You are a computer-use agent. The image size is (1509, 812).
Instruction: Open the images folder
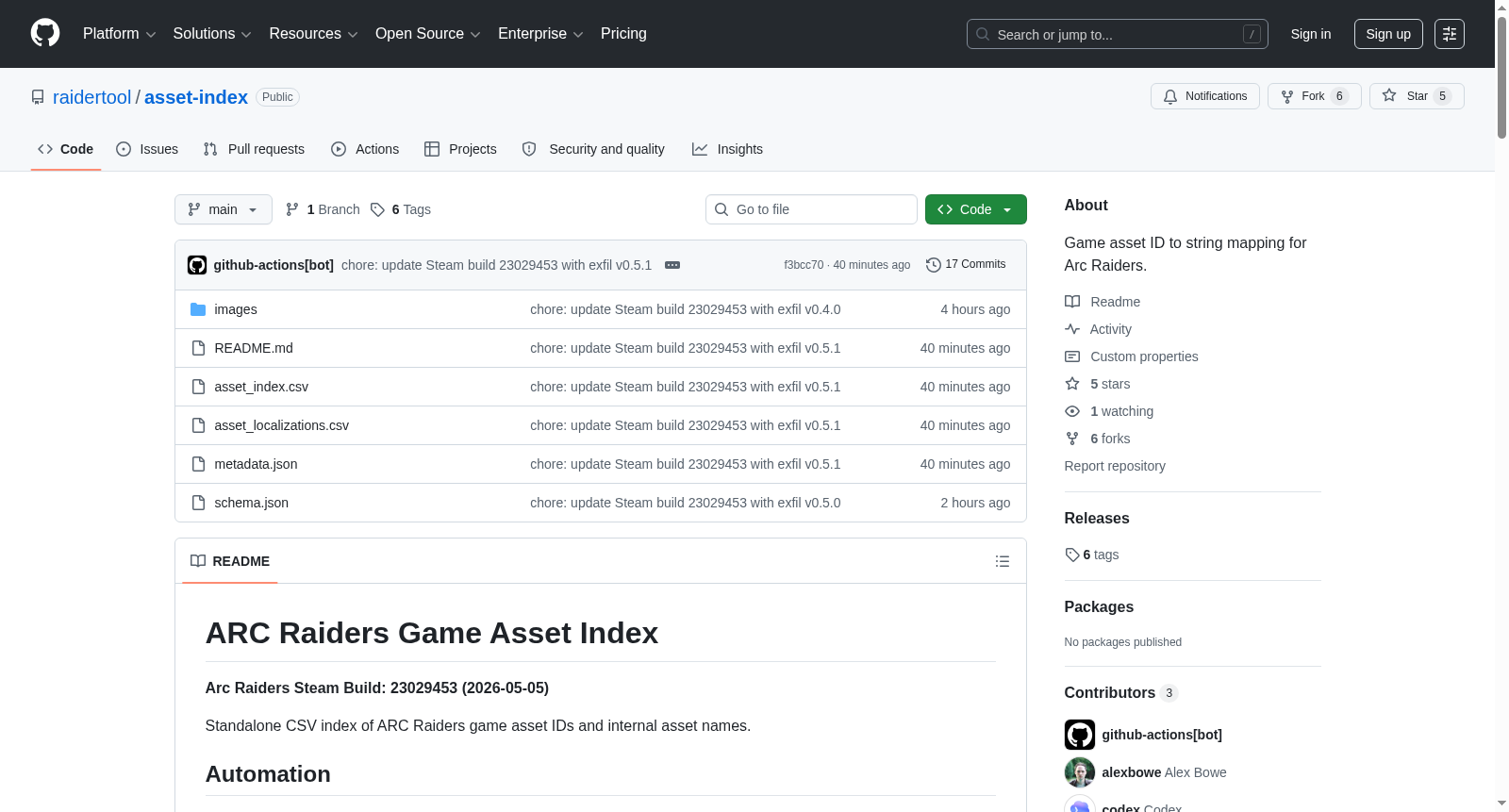point(236,309)
